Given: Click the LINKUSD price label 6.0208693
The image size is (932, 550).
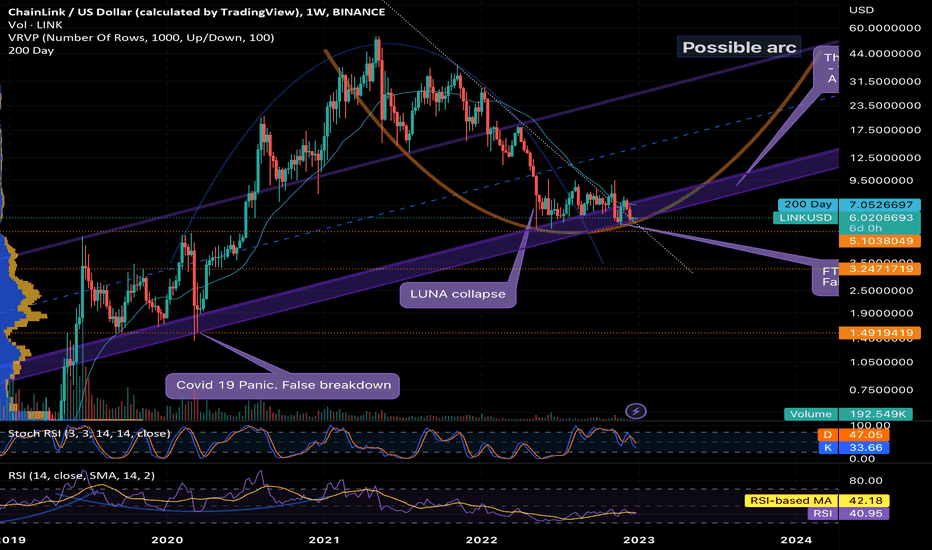Looking at the screenshot, I should [x=846, y=218].
